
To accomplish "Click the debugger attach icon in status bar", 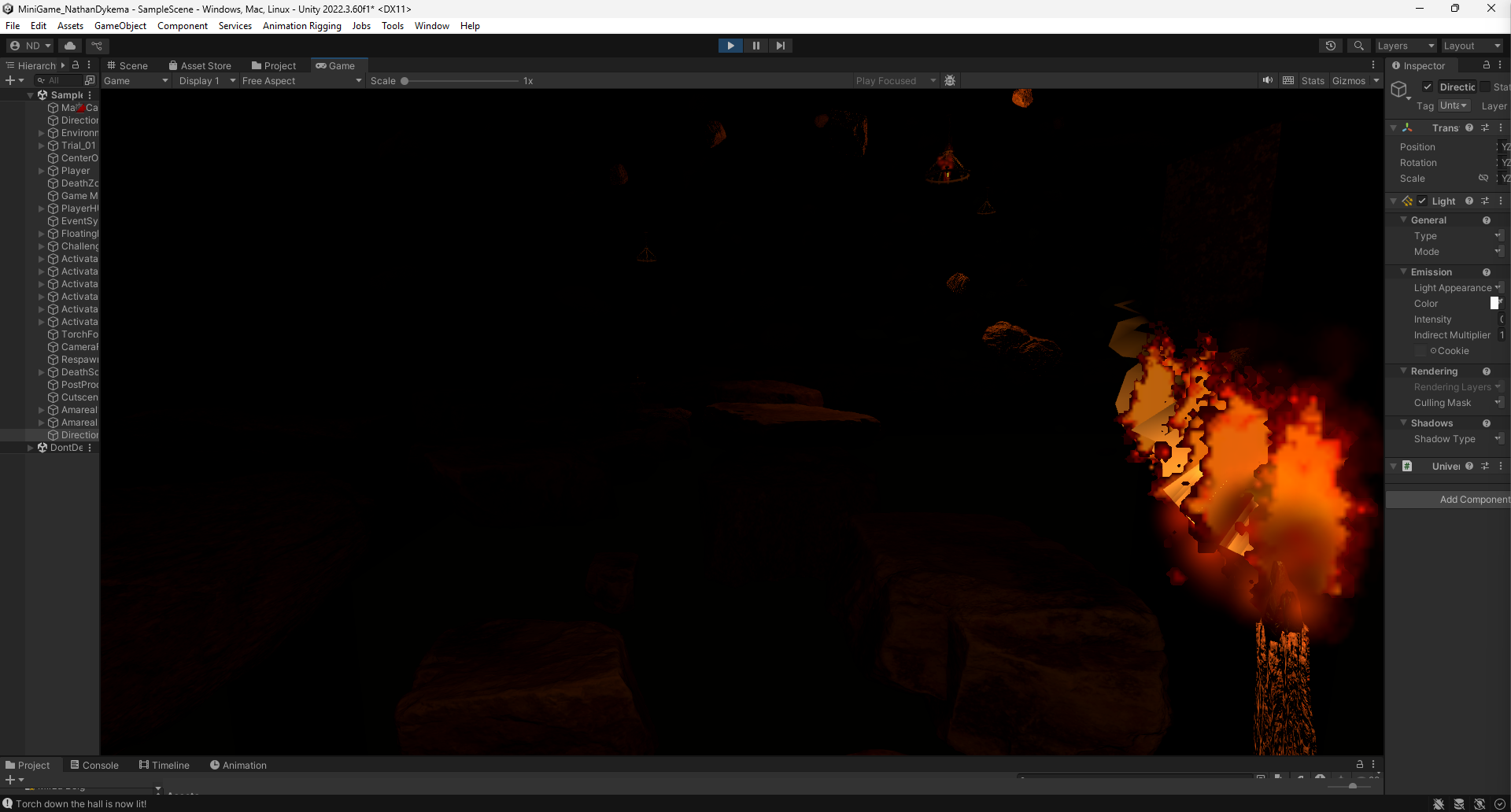I will [1438, 803].
